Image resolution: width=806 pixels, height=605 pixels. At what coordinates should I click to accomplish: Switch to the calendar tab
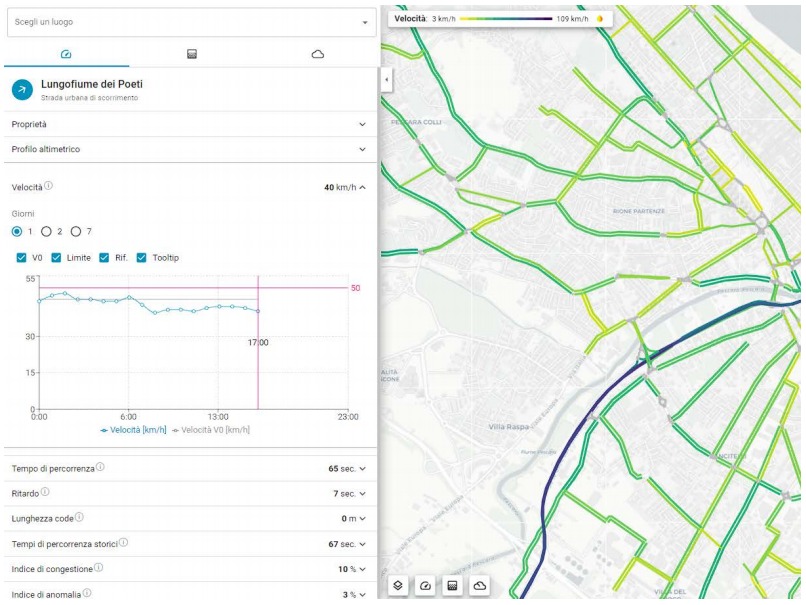192,54
